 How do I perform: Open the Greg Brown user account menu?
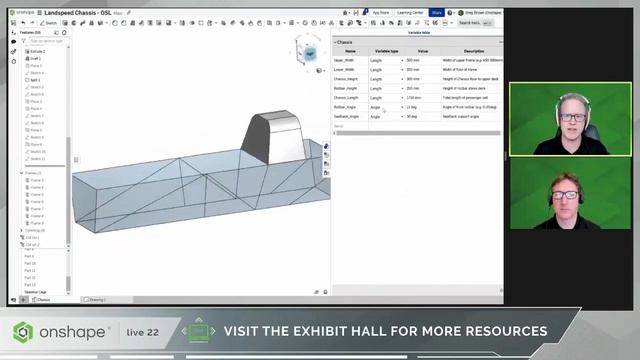tap(480, 13)
